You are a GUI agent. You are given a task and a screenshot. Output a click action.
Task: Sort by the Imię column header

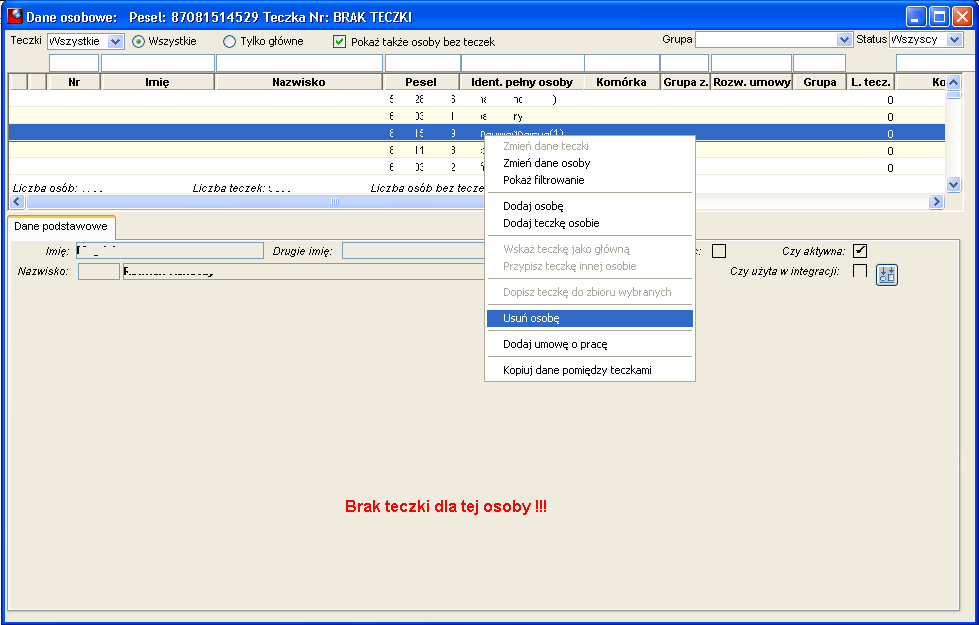coord(157,82)
